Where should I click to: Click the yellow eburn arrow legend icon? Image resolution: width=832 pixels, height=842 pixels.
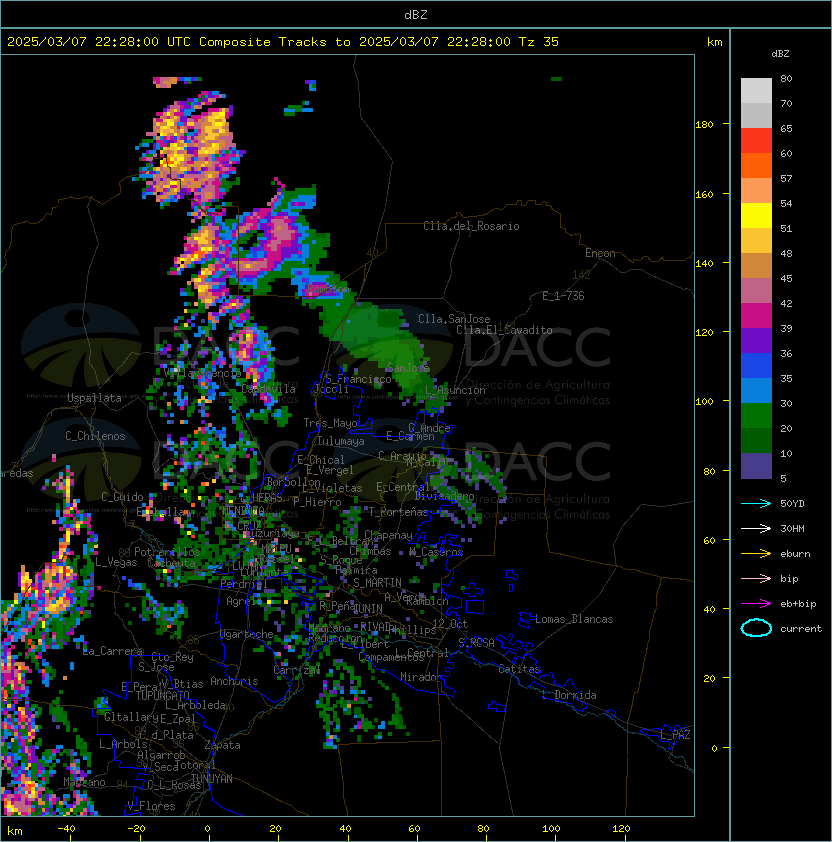click(x=756, y=554)
